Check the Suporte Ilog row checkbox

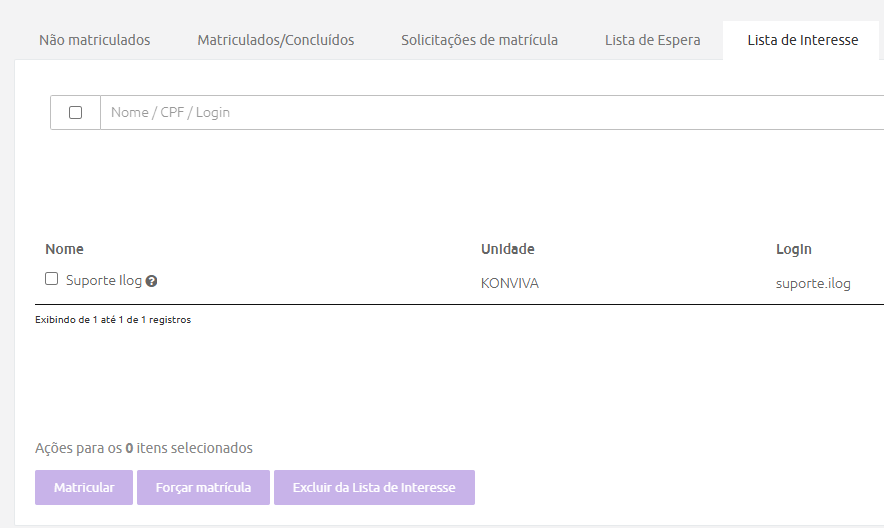[x=52, y=280]
